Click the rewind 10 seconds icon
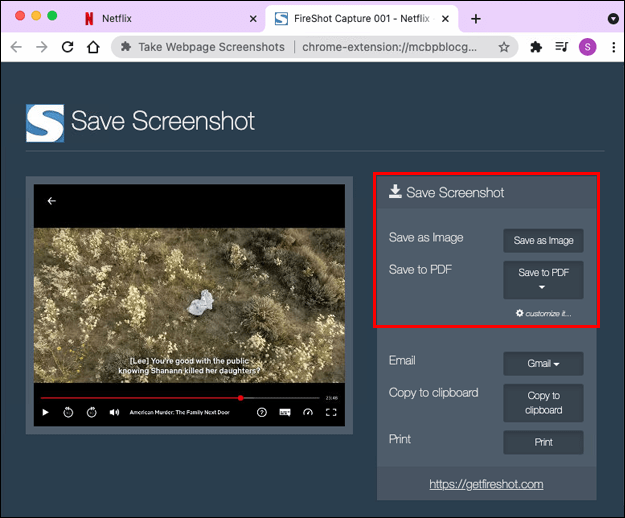 (x=68, y=412)
